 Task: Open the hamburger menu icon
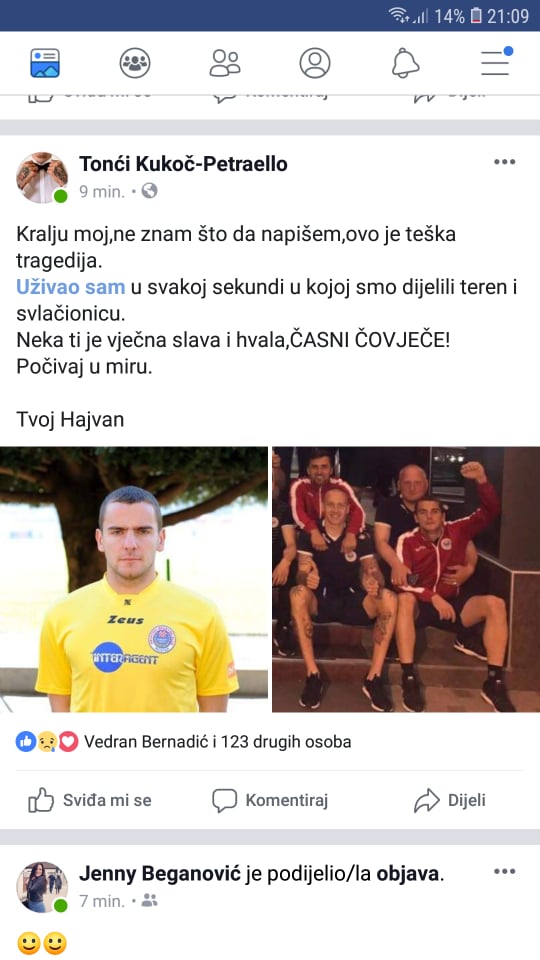496,62
